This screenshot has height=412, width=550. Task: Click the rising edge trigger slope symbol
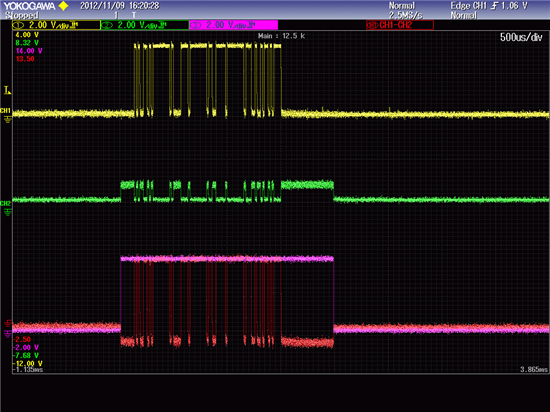click(x=495, y=6)
